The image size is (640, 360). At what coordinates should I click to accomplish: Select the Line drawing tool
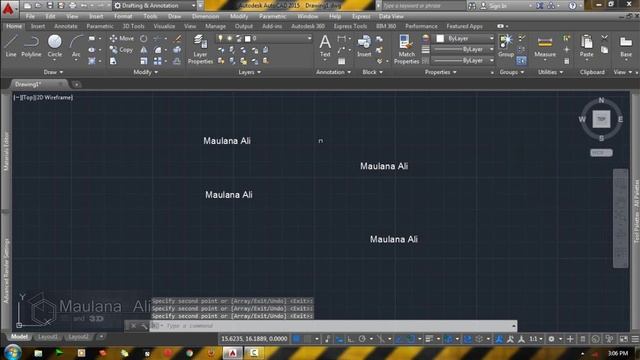pos(11,45)
